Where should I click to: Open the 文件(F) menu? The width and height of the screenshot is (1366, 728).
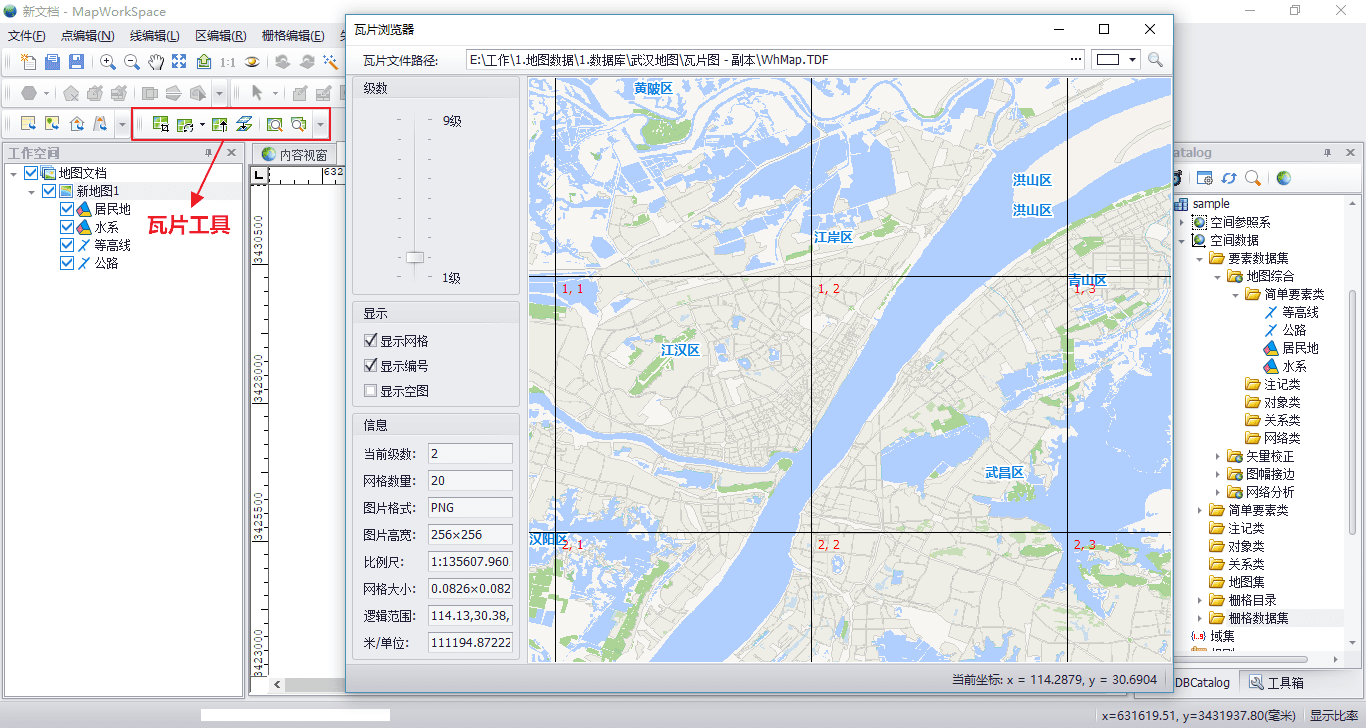27,36
